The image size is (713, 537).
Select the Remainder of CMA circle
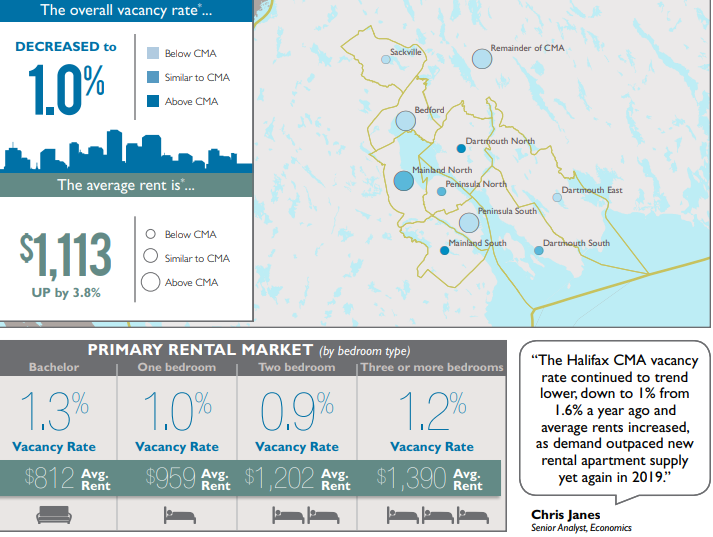coord(482,58)
